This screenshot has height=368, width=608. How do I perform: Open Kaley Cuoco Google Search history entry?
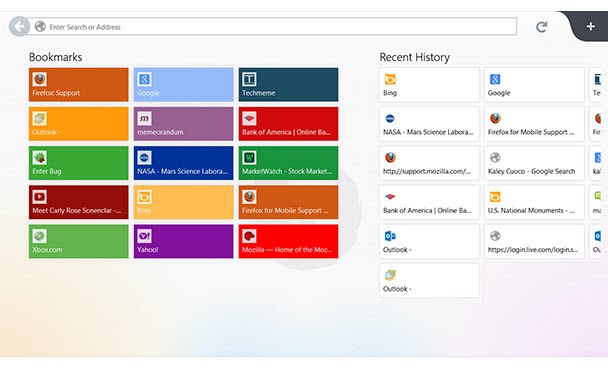(534, 163)
